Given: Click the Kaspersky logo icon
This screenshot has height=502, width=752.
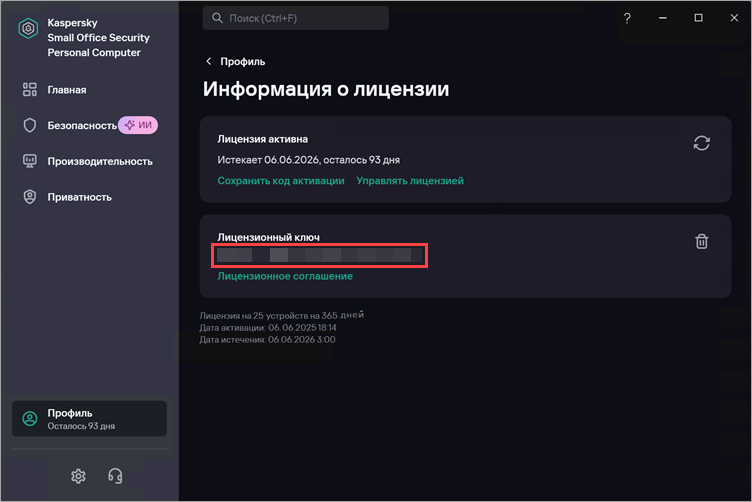Looking at the screenshot, I should [x=28, y=29].
